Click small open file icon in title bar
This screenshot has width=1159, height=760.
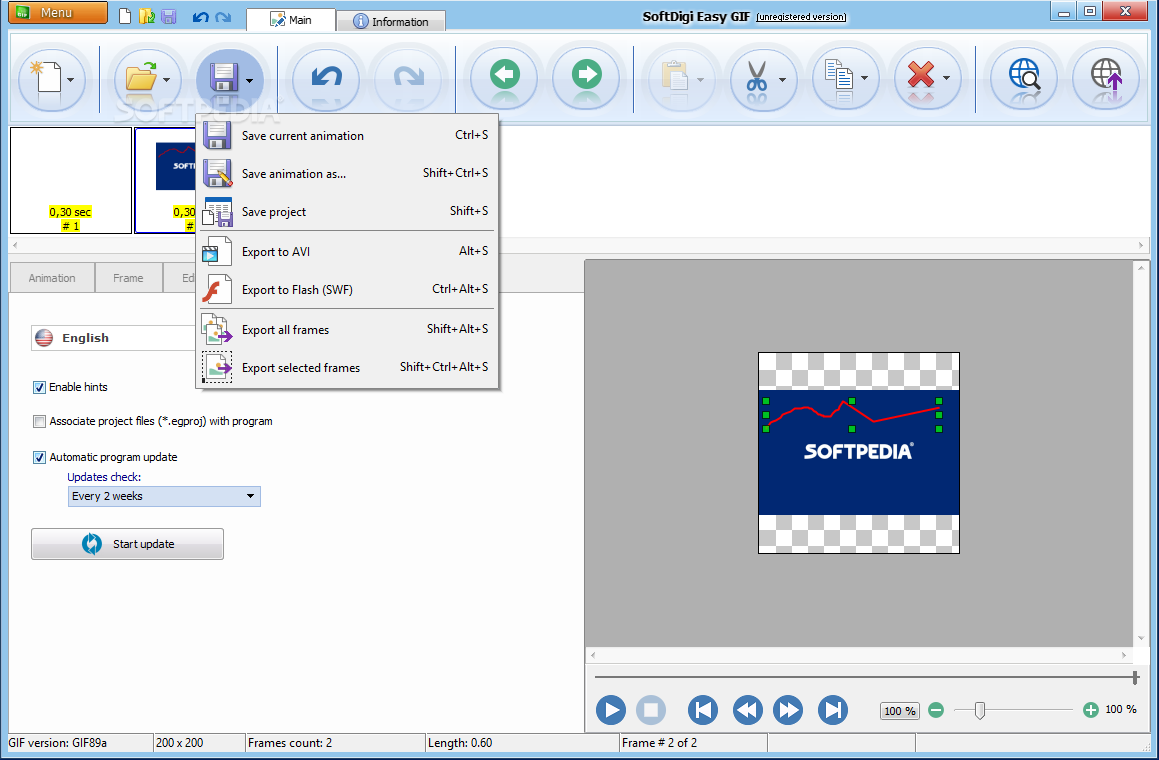[x=147, y=16]
